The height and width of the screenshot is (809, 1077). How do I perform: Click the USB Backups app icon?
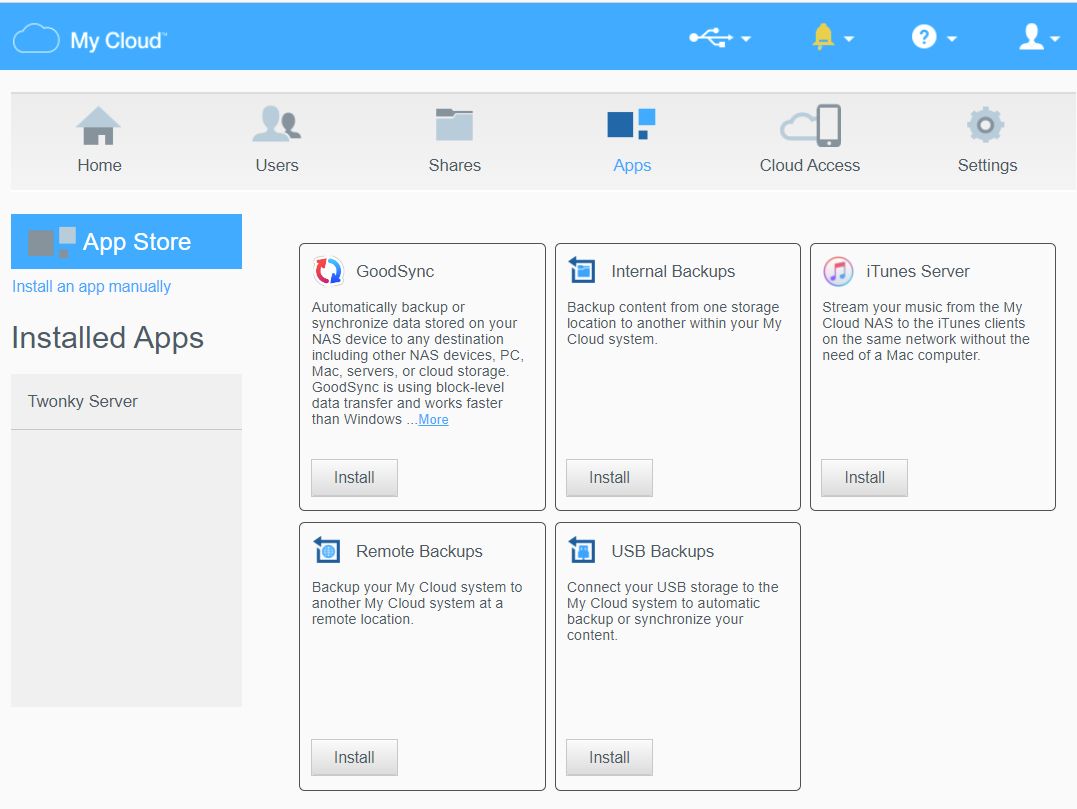(x=582, y=550)
